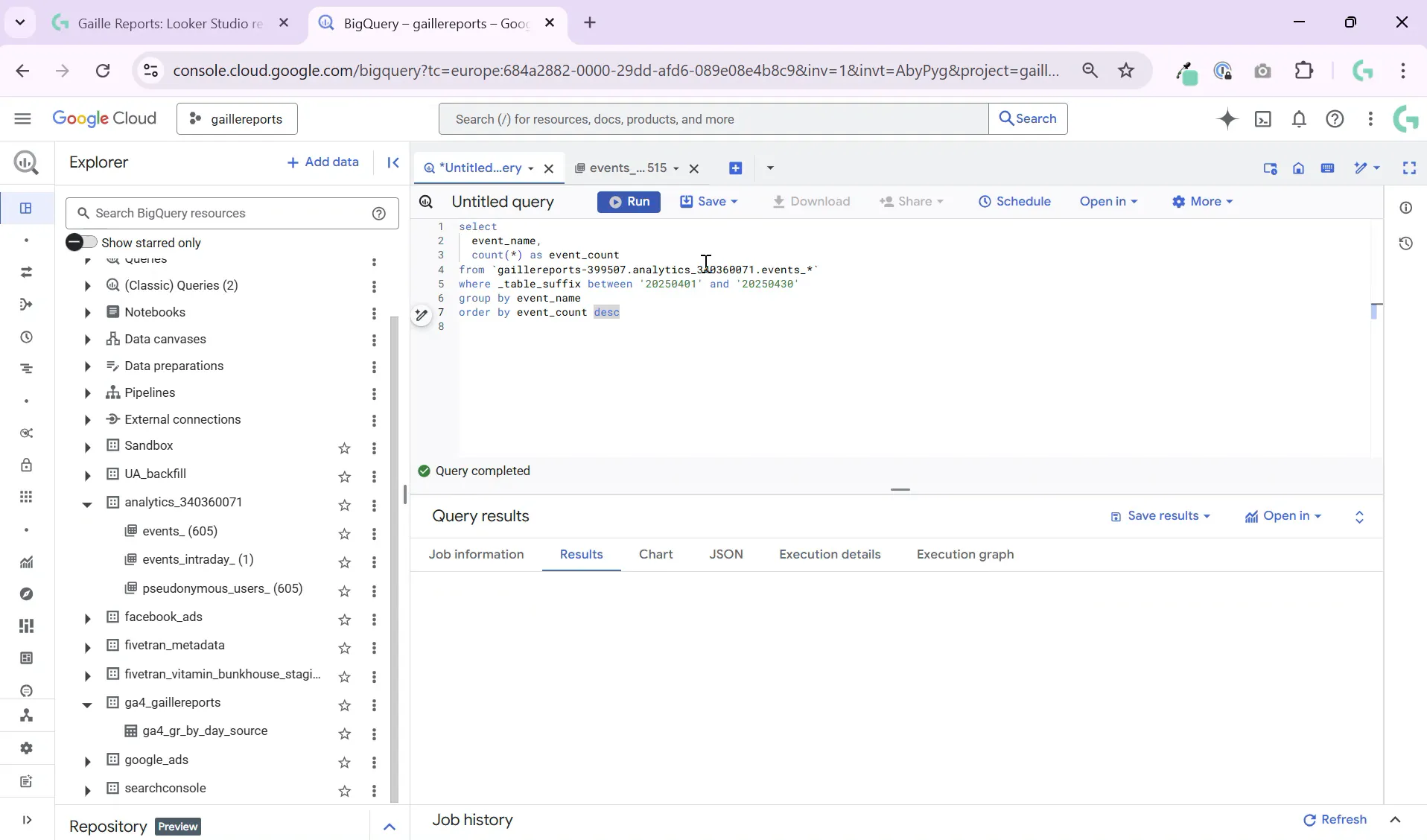This screenshot has width=1427, height=840.
Task: Star the UA_backfill dataset
Action: pyautogui.click(x=344, y=477)
